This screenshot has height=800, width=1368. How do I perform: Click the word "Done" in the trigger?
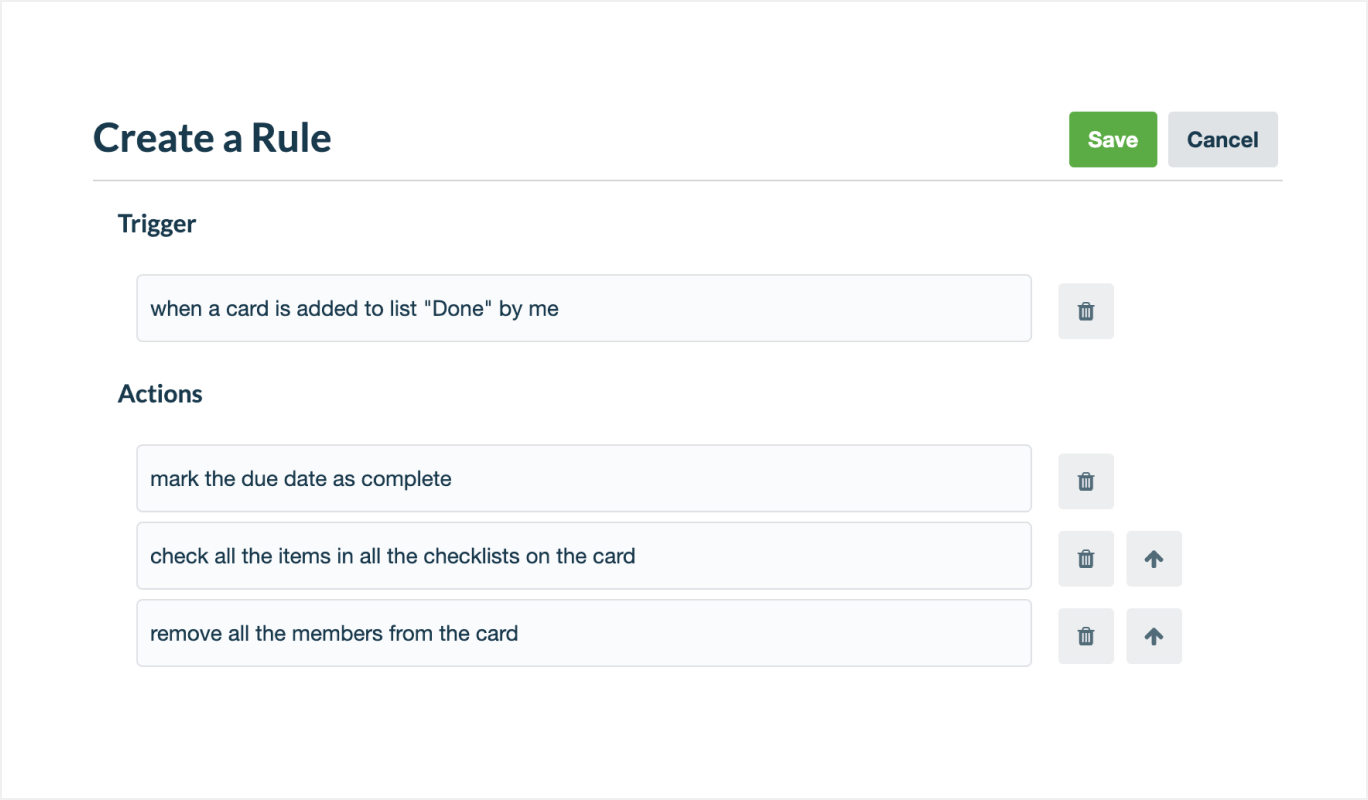coord(458,308)
